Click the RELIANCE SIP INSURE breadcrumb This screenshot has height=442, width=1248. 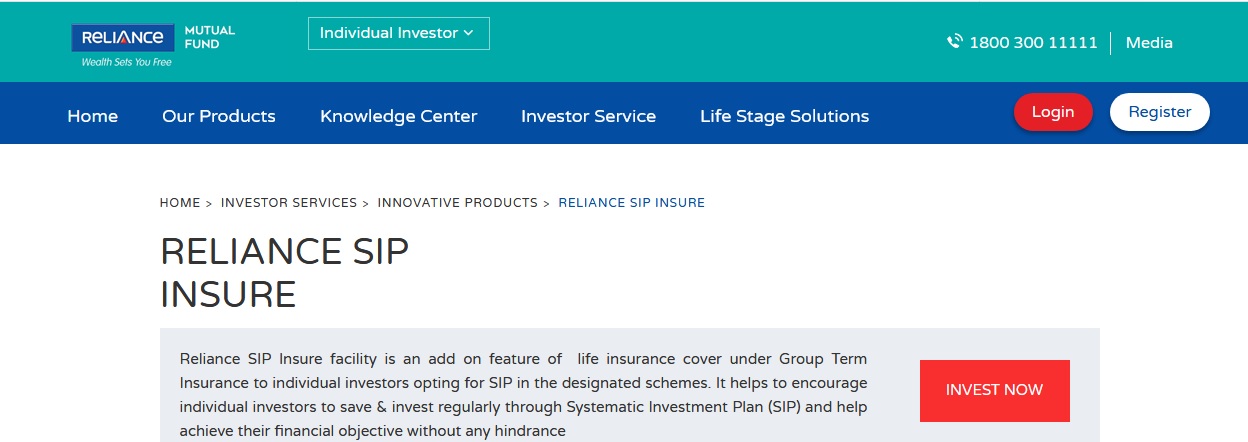click(631, 202)
